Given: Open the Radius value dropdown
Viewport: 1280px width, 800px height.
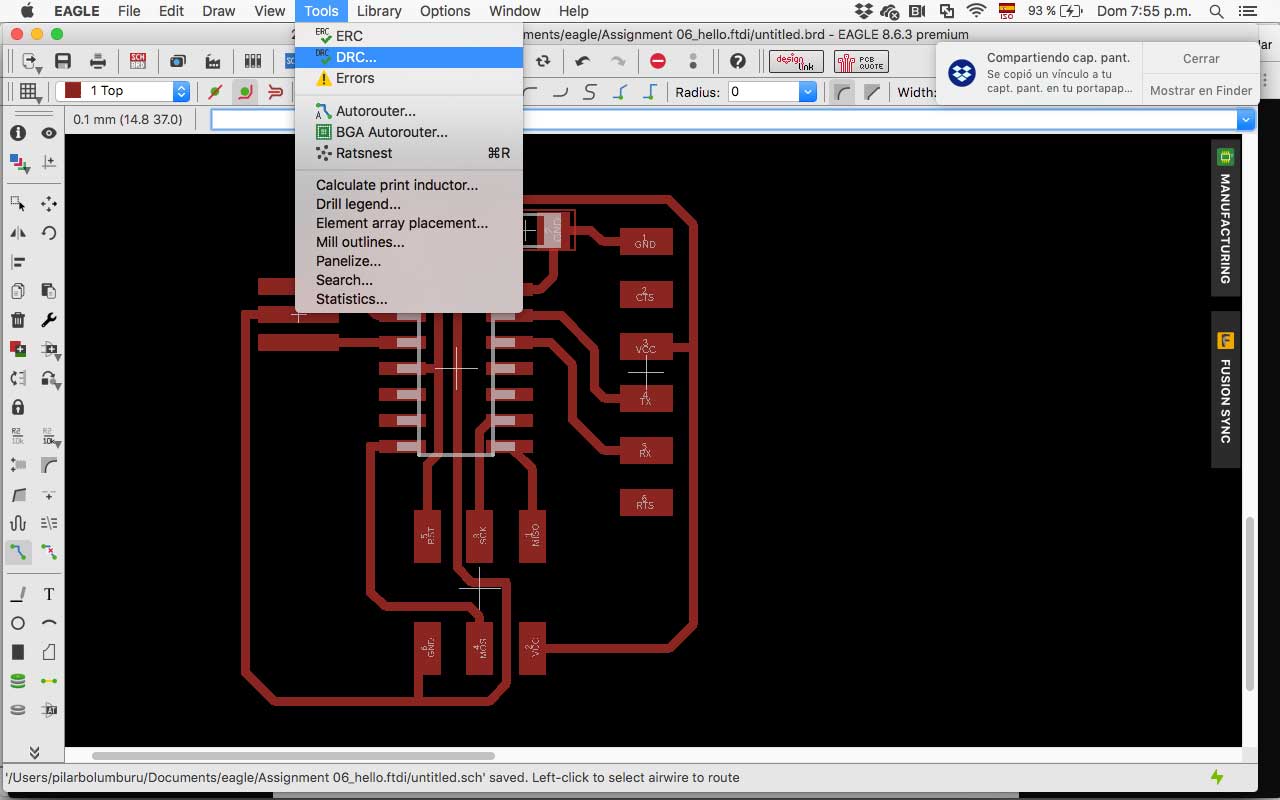Looking at the screenshot, I should pos(808,91).
